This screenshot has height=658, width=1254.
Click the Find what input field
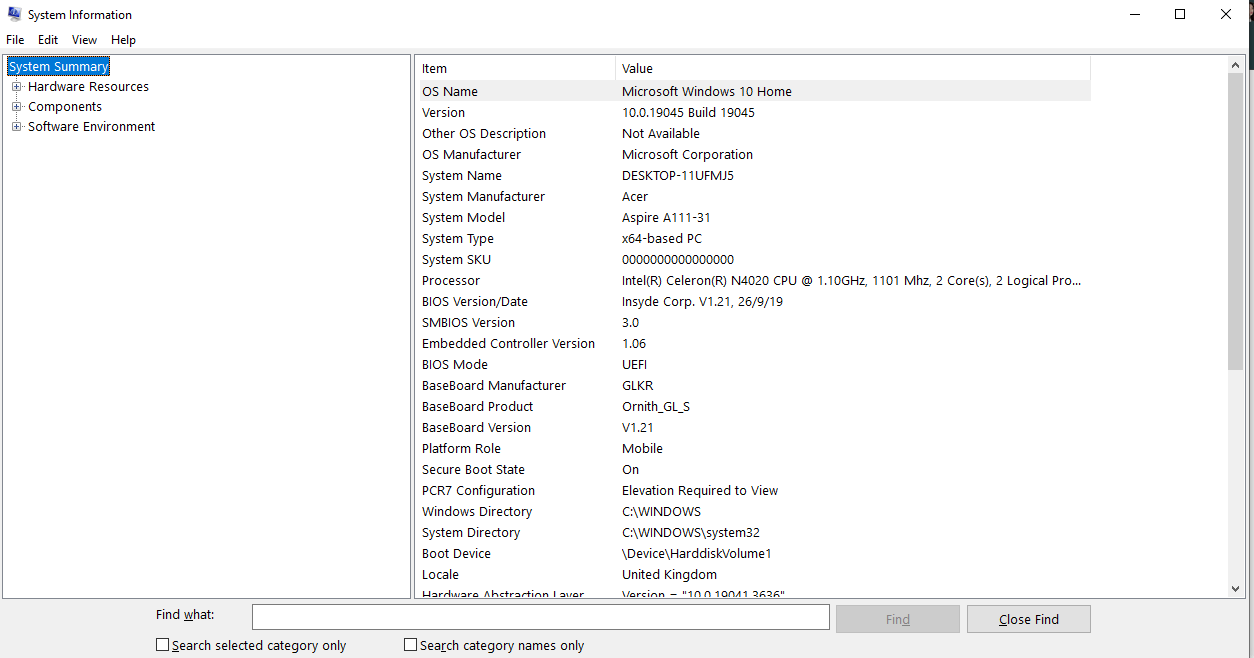tap(540, 617)
